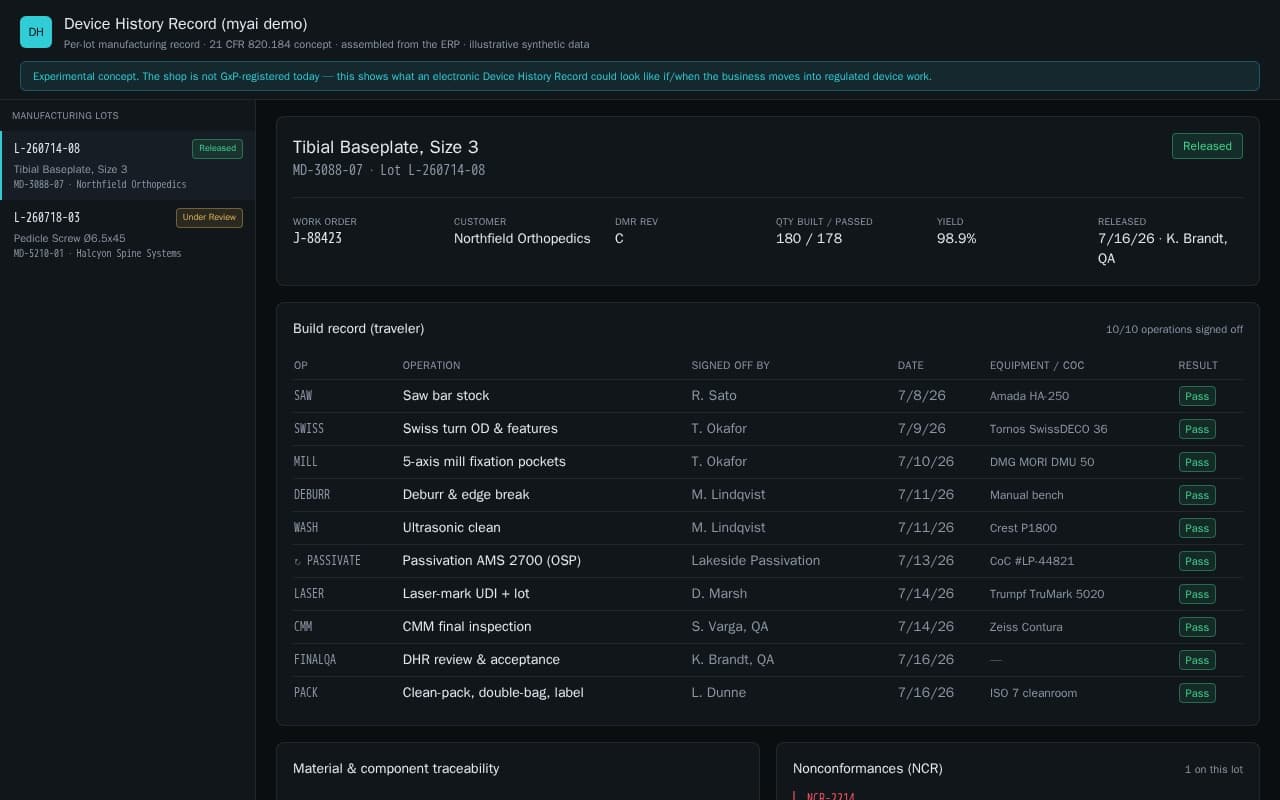The height and width of the screenshot is (800, 1280).
Task: Click the Lakeside Passivation signer cell
Action: pyautogui.click(x=755, y=560)
